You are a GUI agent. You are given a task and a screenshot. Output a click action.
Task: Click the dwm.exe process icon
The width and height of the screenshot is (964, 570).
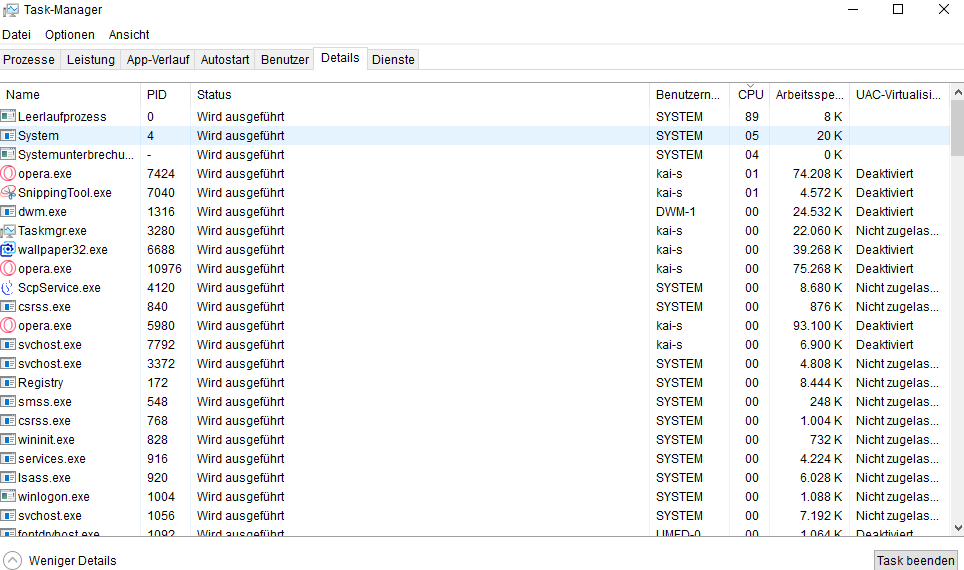click(8, 212)
